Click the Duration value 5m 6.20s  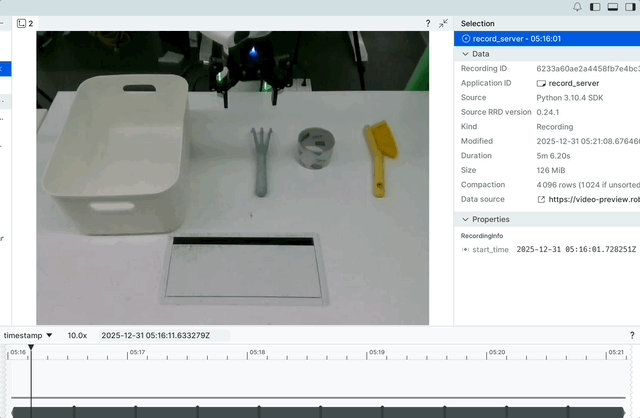pyautogui.click(x=553, y=156)
